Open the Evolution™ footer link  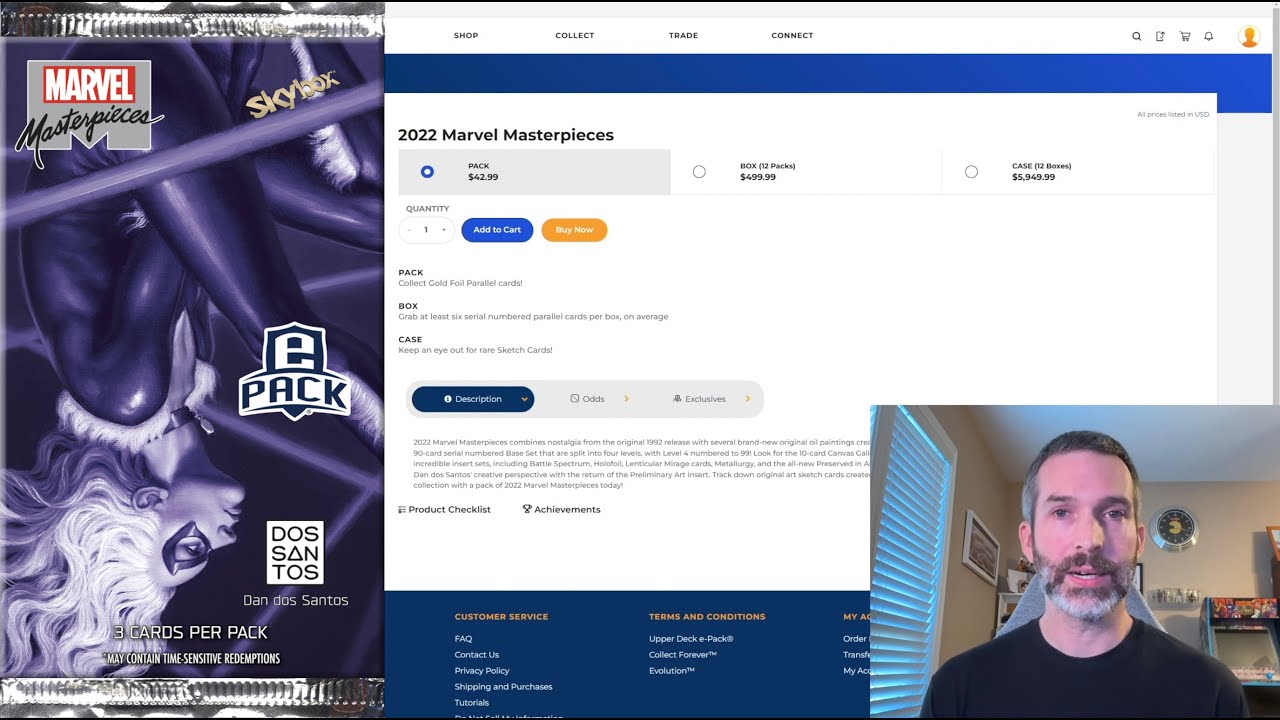pos(672,671)
